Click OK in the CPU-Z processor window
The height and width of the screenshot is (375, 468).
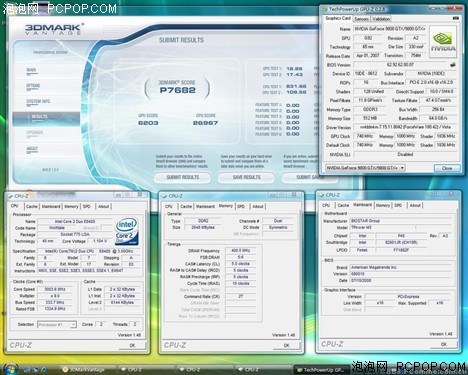point(132,346)
